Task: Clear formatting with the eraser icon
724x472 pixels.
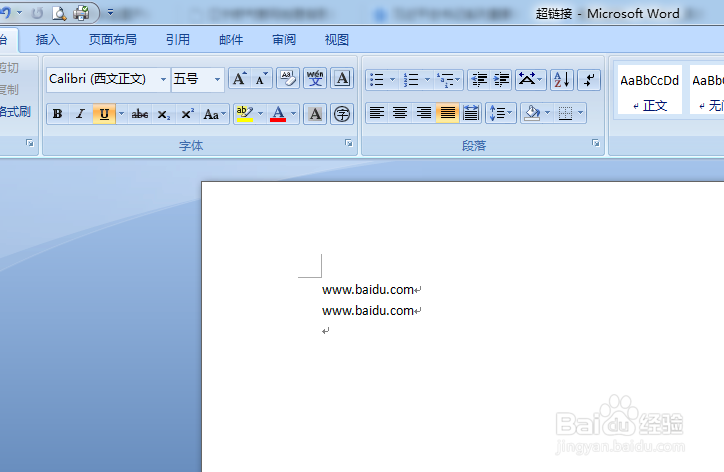Action: (288, 79)
